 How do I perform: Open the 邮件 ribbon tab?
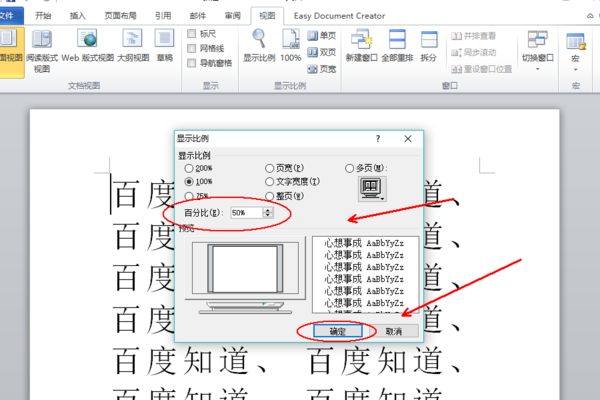tap(197, 16)
